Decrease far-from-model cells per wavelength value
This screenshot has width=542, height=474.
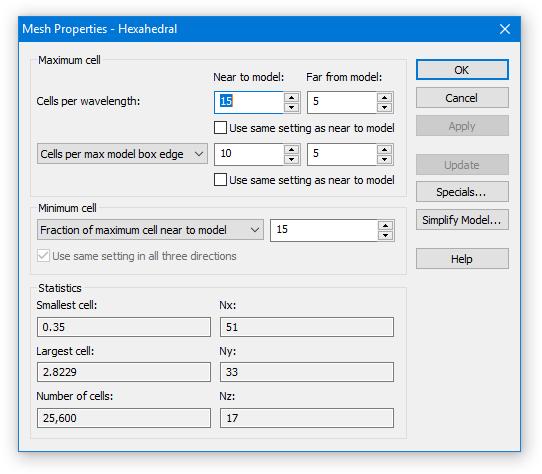click(x=384, y=108)
